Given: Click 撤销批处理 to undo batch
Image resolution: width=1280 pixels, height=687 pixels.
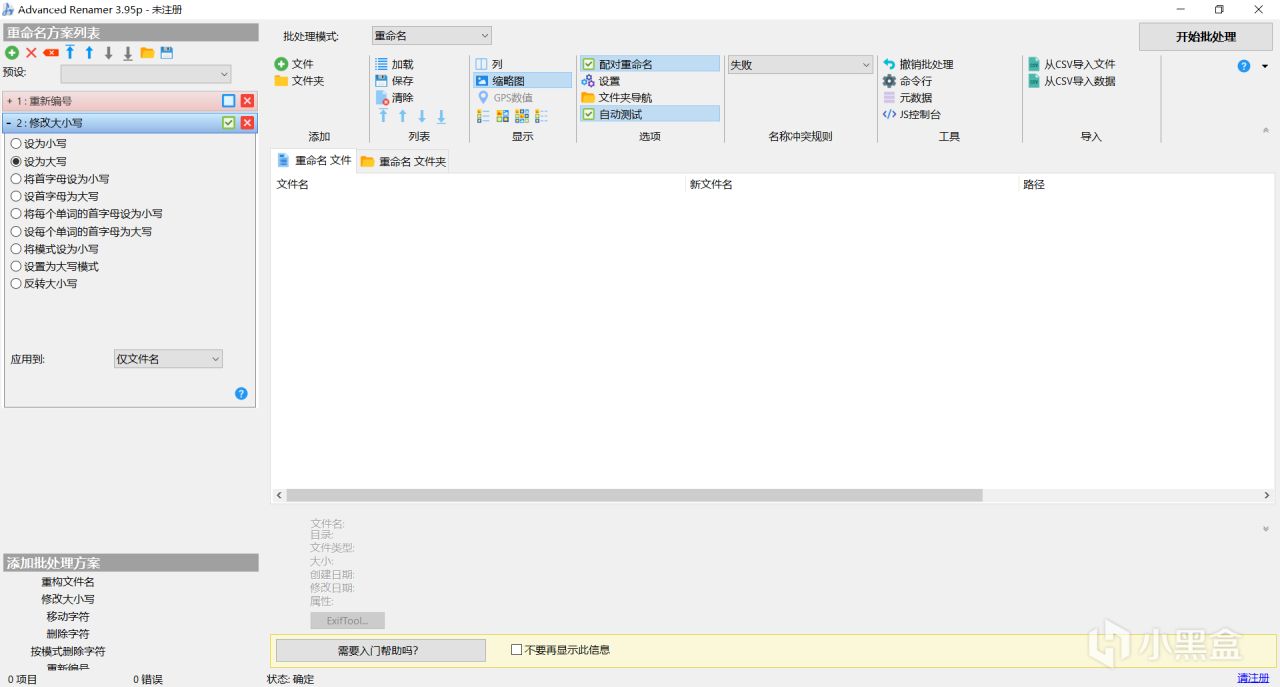Looking at the screenshot, I should [x=918, y=64].
